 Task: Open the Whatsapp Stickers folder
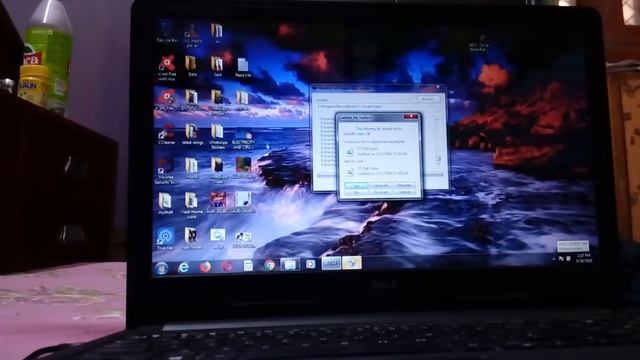[x=217, y=136]
